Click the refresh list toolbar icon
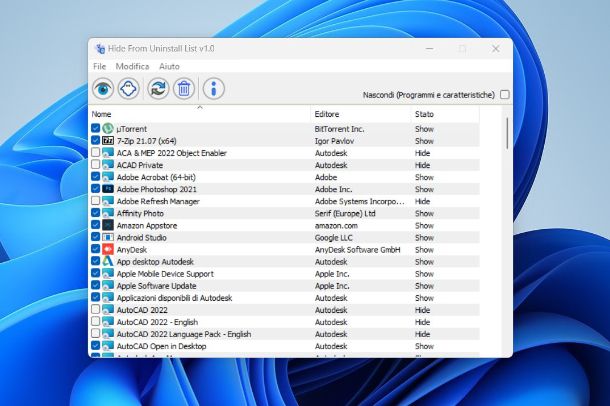This screenshot has width=610, height=406. pos(158,88)
